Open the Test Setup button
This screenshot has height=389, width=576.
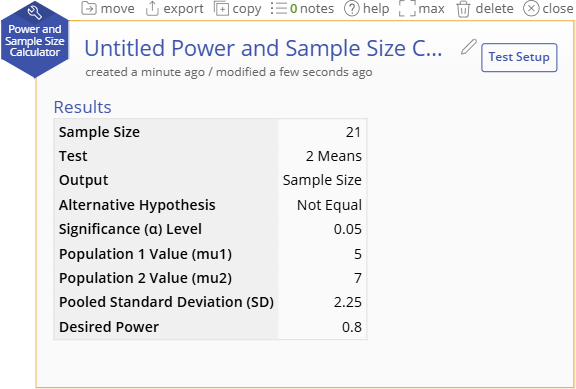(x=519, y=57)
